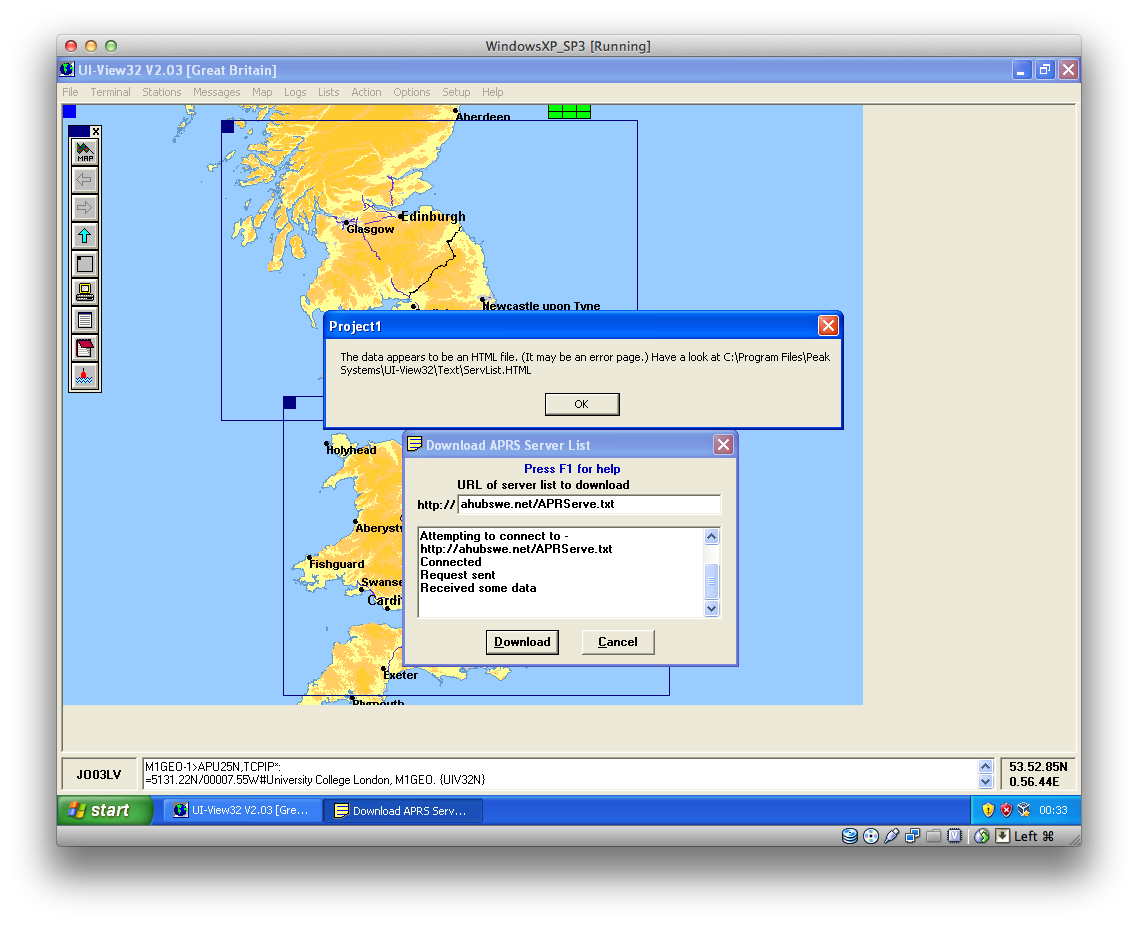Open the MAP chooser tool button
Image resolution: width=1138 pixels, height=925 pixels.
pyautogui.click(x=85, y=152)
